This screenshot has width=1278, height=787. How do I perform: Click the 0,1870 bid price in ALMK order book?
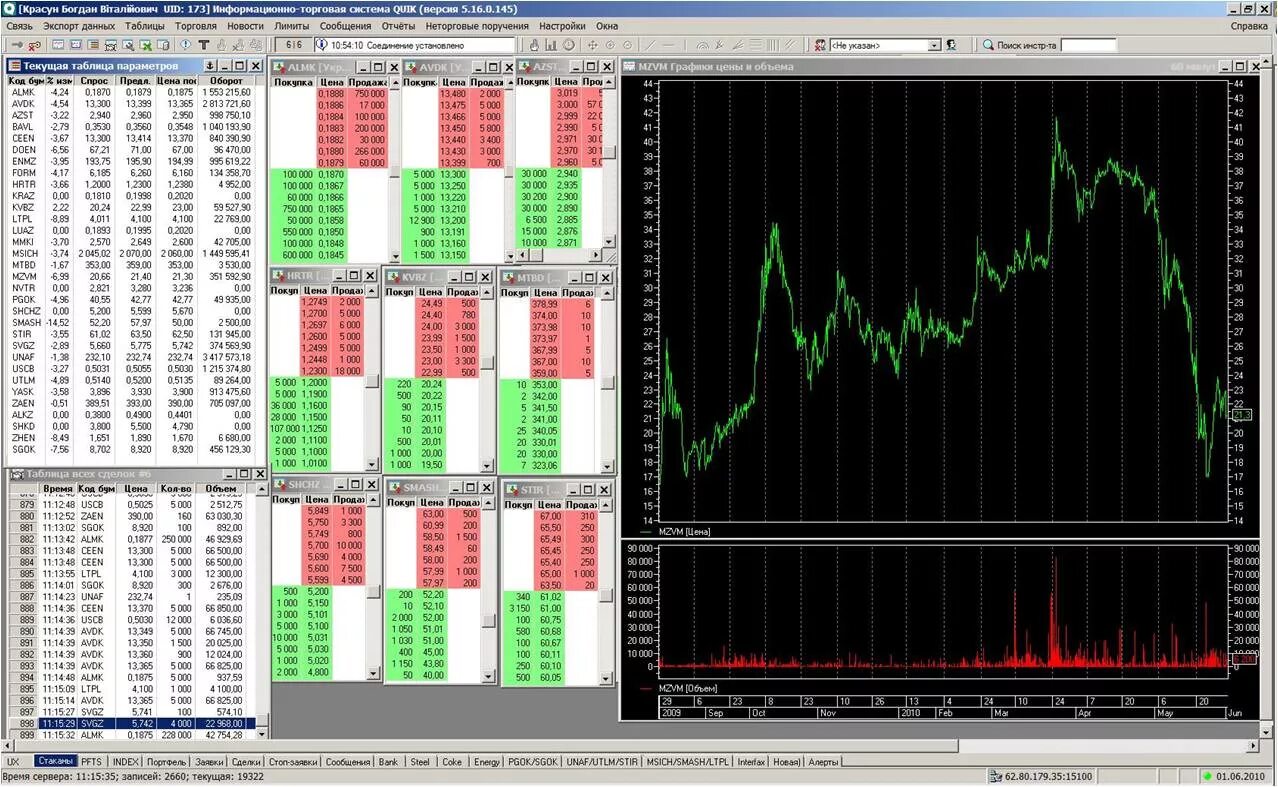pyautogui.click(x=331, y=174)
